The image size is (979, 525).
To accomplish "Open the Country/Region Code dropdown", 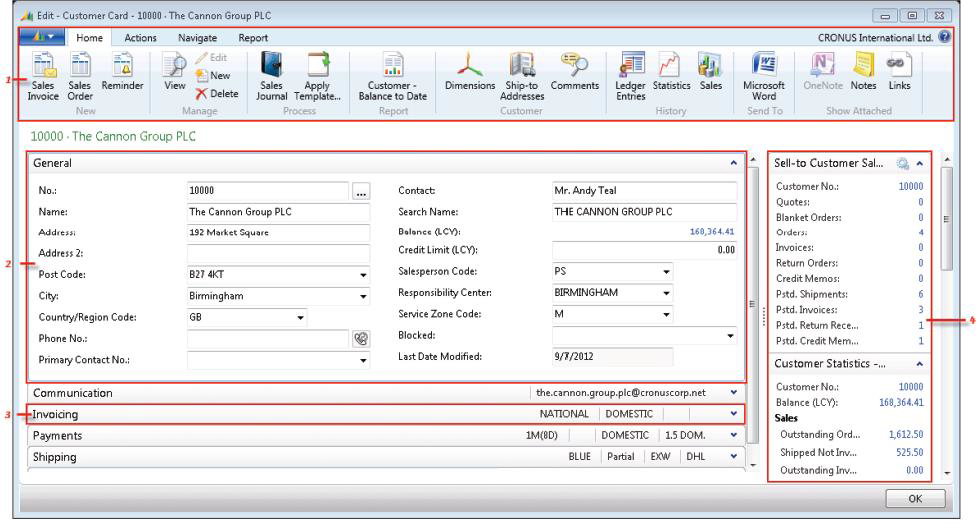I will (300, 317).
